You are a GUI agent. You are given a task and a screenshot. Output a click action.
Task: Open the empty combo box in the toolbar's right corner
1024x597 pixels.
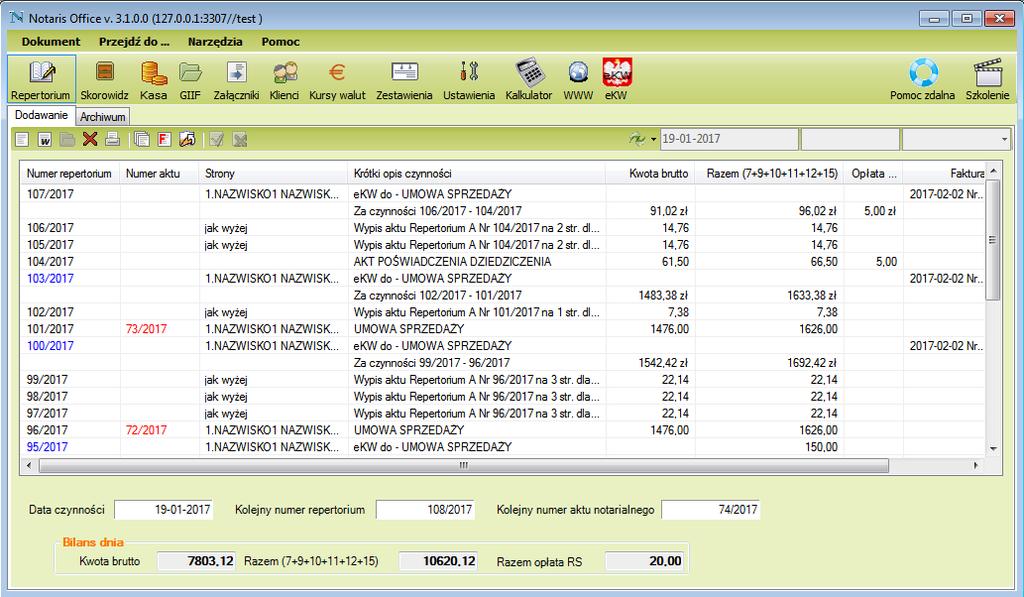click(955, 139)
